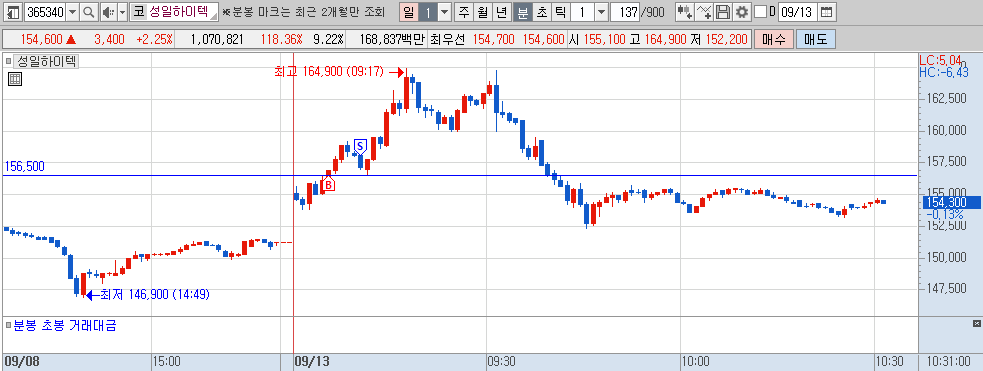Click the change rate +2.25%
This screenshot has height=371, width=983.
click(x=154, y=39)
